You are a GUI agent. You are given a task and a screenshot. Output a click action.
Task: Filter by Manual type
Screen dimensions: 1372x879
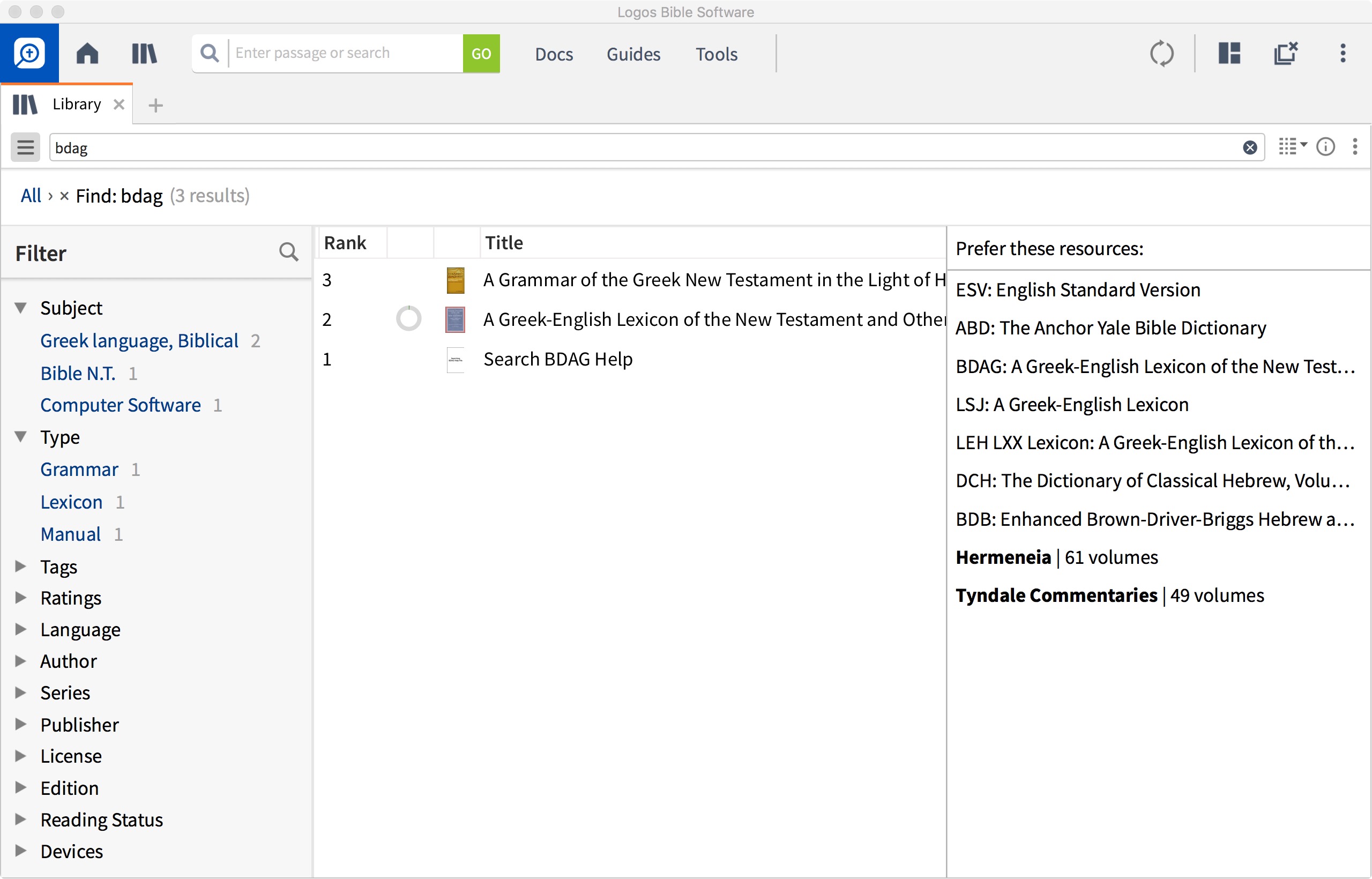(x=71, y=534)
